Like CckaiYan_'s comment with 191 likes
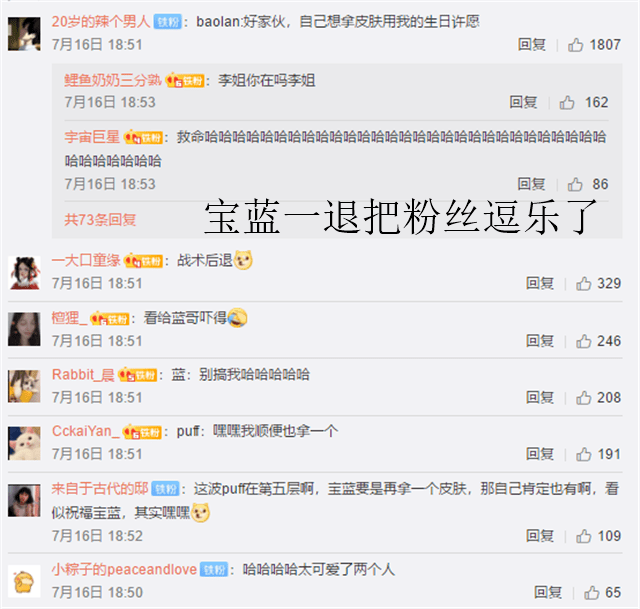The width and height of the screenshot is (640, 609). (584, 454)
